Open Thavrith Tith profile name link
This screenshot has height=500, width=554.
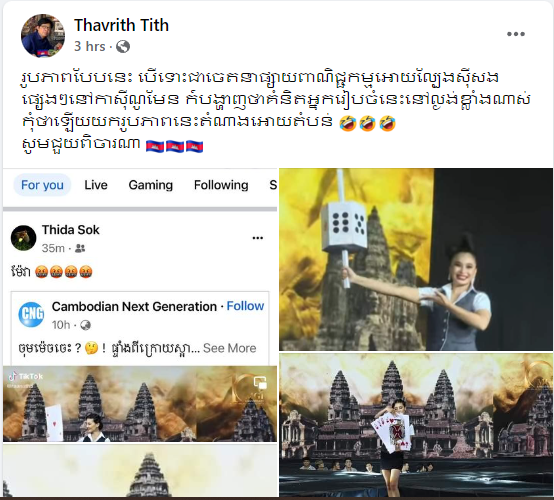(x=121, y=25)
